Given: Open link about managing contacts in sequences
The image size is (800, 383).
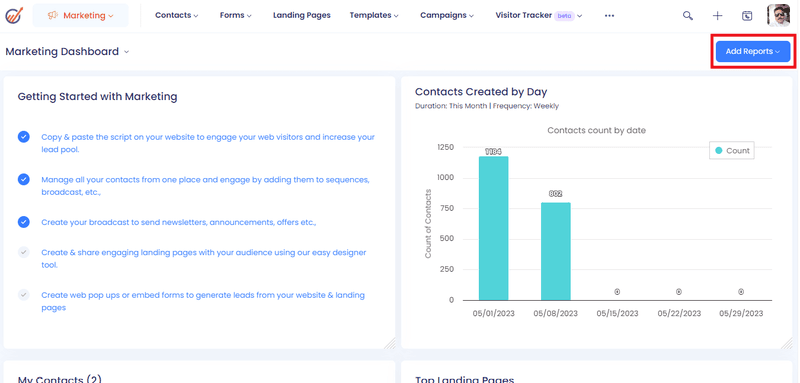Looking at the screenshot, I should tap(206, 186).
